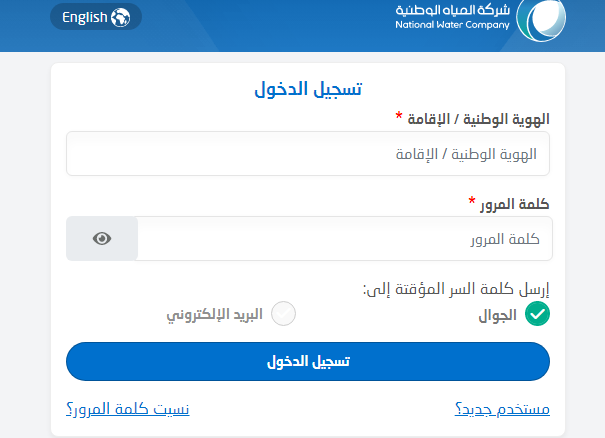605x438 pixels.
Task: Click the text إرسل كلمة السر المؤقتة إلى
Action: [456, 289]
